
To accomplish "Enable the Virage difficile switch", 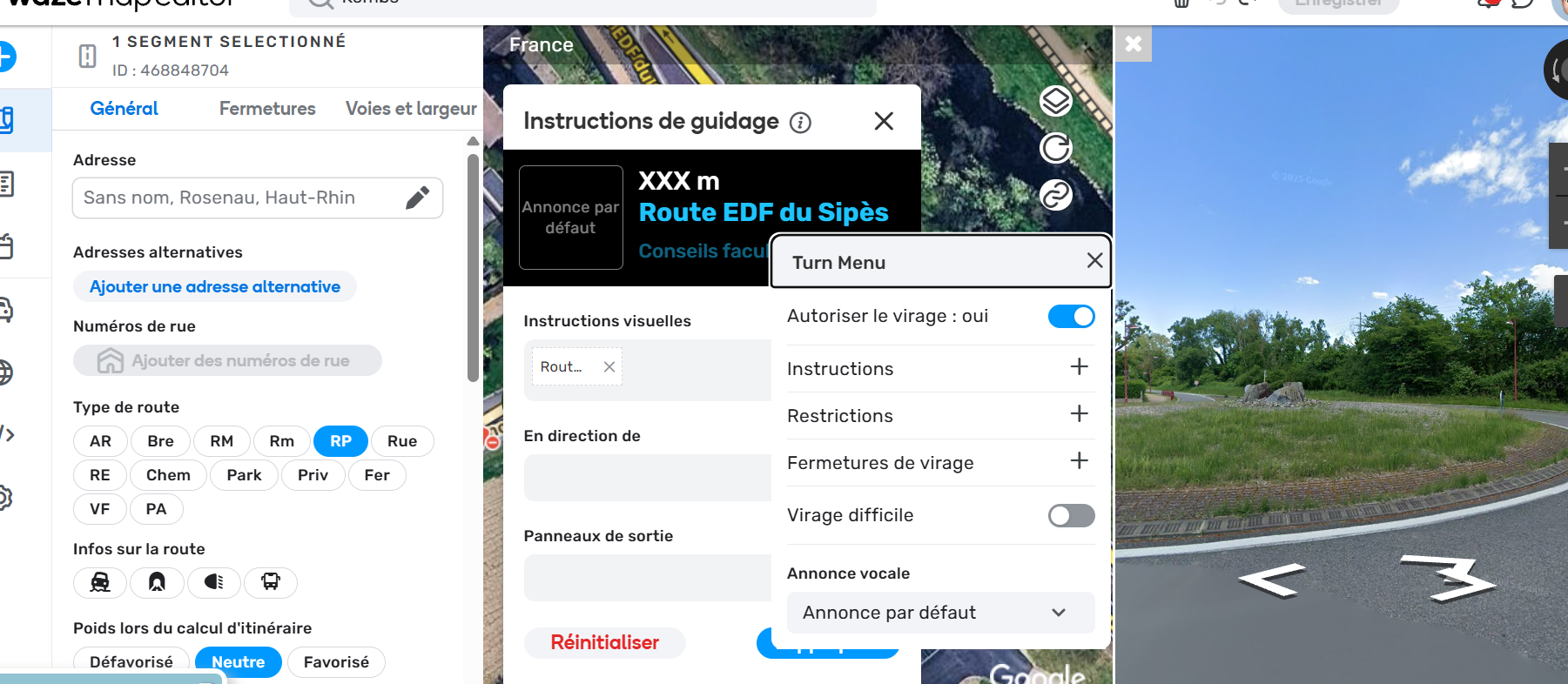I will click(x=1071, y=516).
